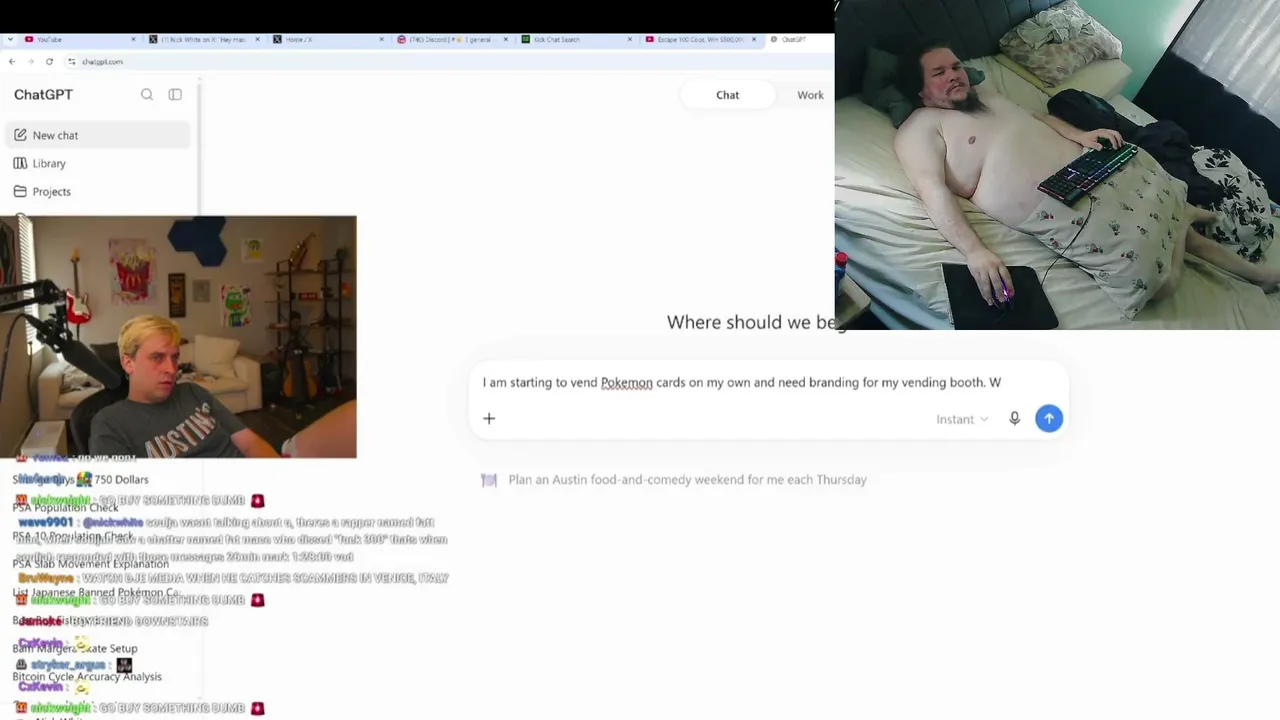
Task: Select the Work mode tab
Action: pos(810,95)
